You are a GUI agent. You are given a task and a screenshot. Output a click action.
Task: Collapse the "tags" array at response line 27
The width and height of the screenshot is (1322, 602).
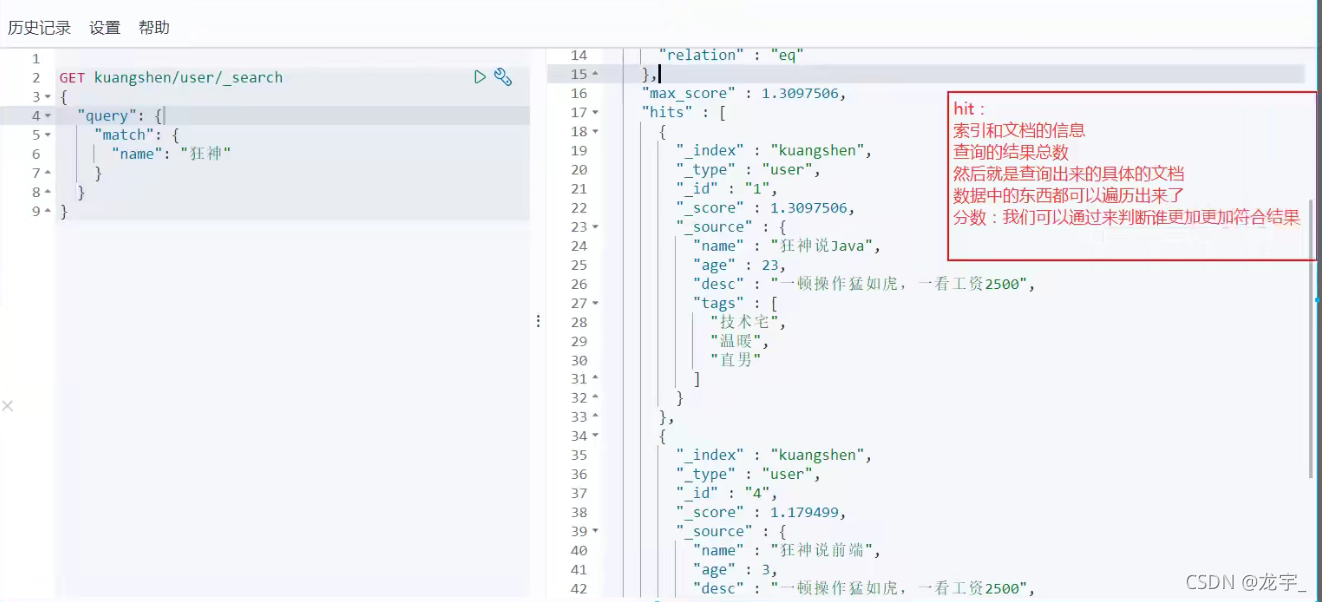(595, 303)
